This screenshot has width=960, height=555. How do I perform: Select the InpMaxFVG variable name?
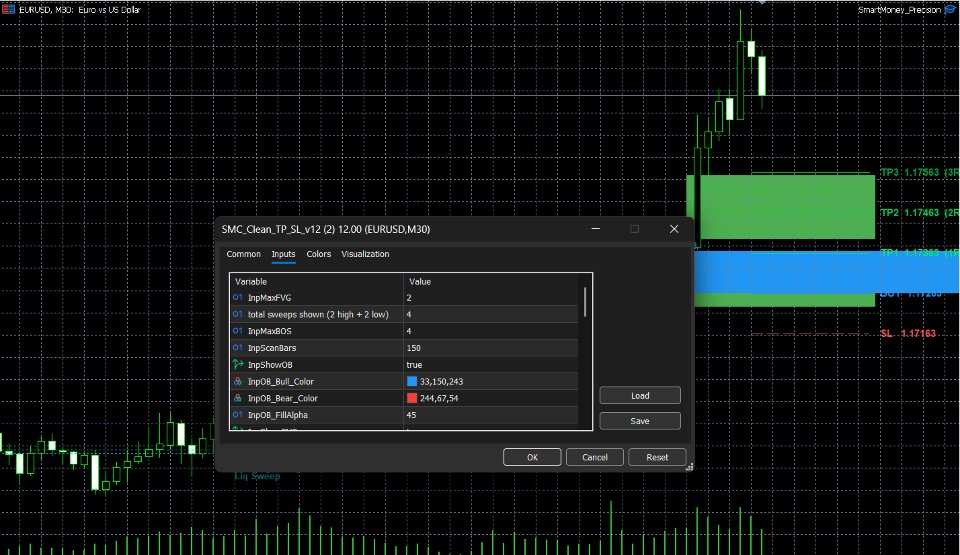[x=269, y=298]
